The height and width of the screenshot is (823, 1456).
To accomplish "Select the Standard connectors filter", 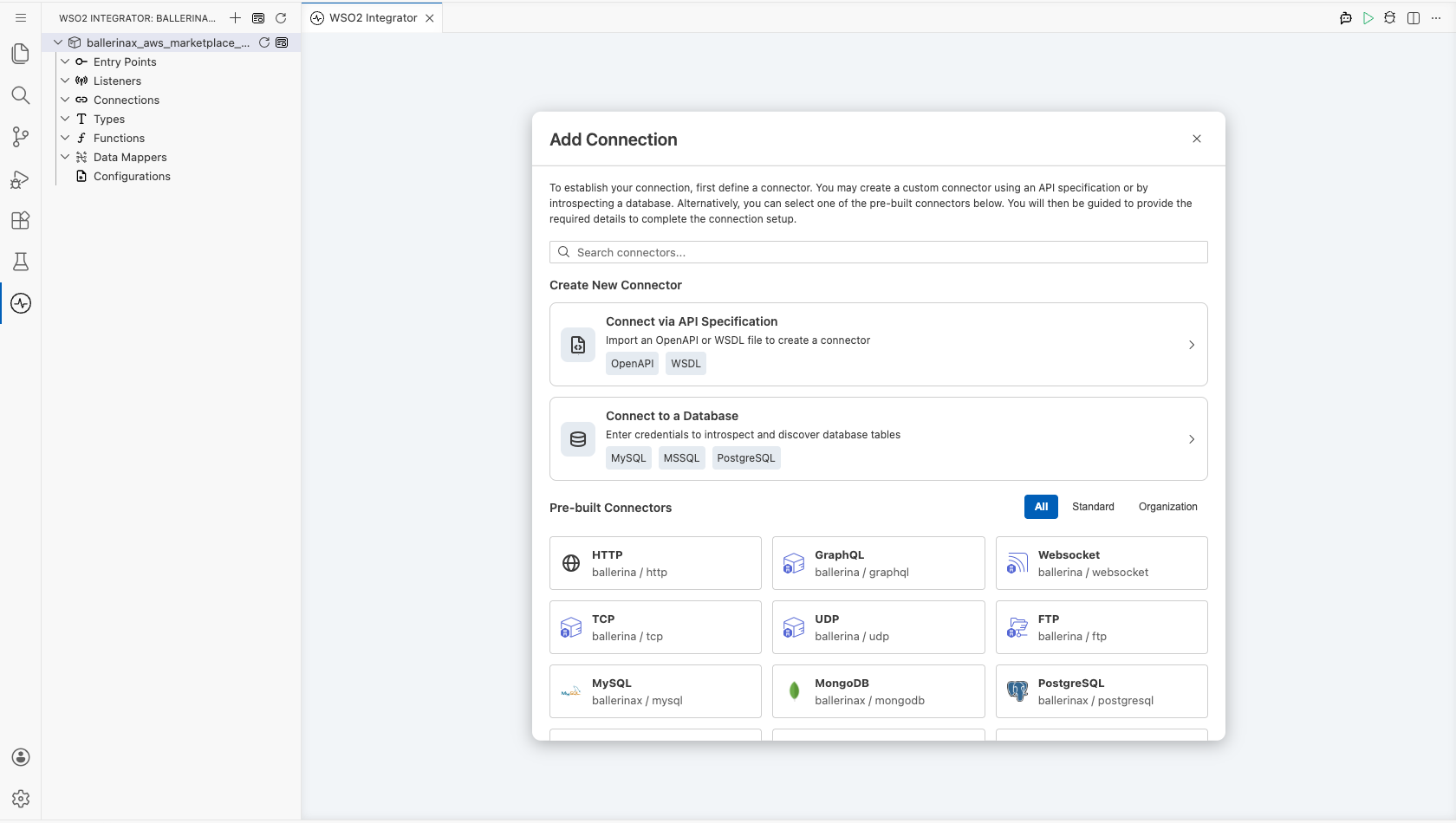I will click(1093, 507).
